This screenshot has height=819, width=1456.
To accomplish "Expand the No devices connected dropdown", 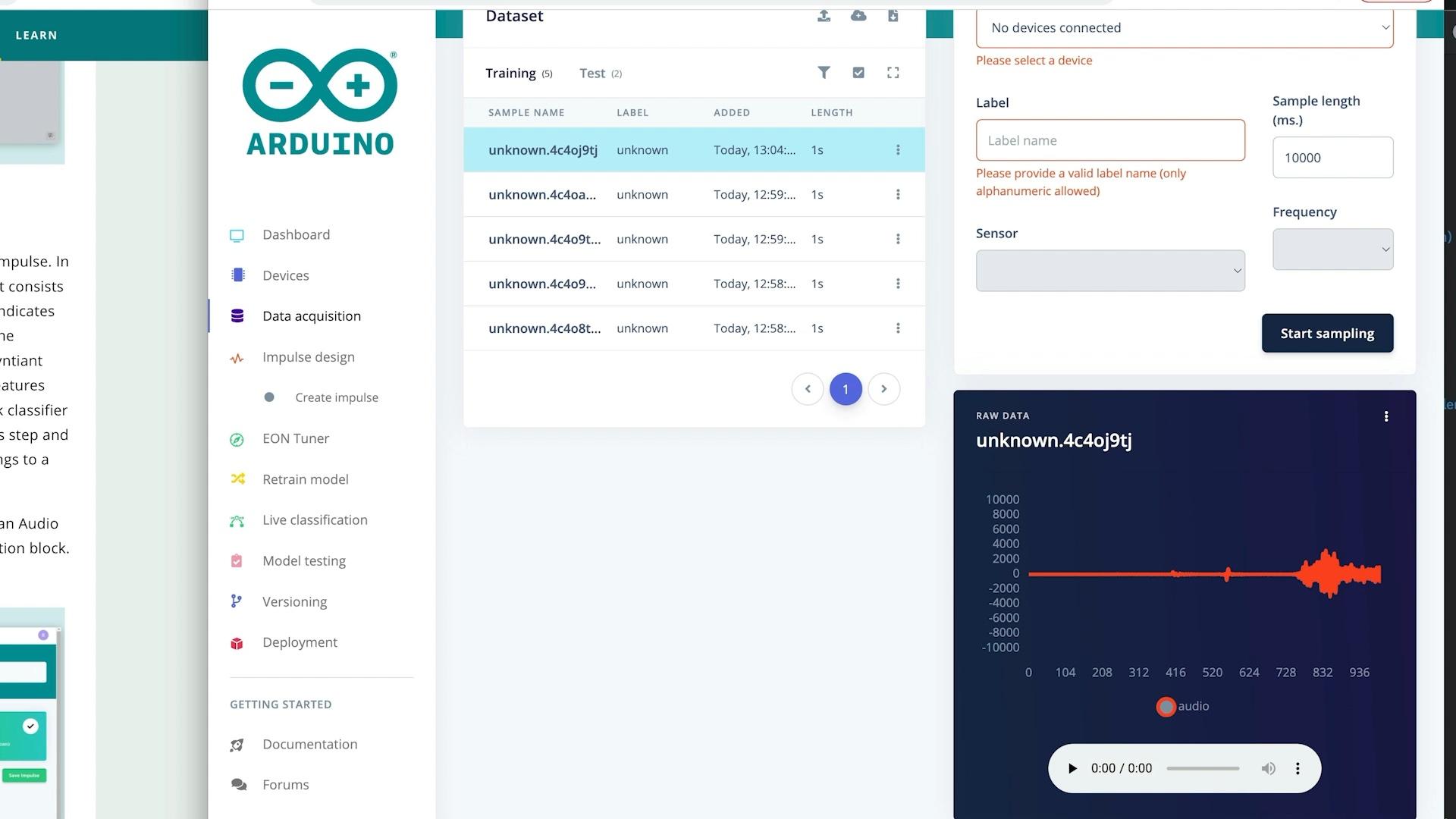I will pyautogui.click(x=1185, y=28).
